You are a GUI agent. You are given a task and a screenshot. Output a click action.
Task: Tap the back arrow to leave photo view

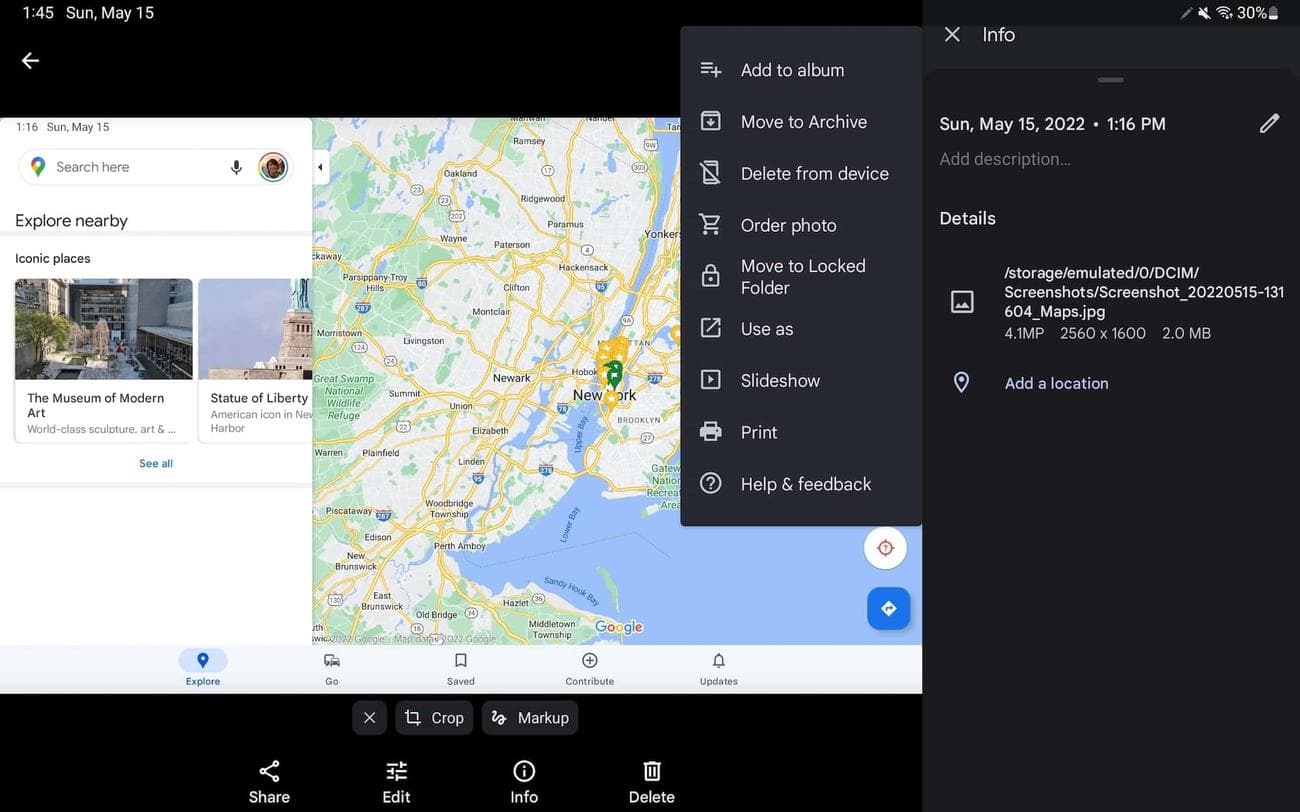(x=29, y=60)
